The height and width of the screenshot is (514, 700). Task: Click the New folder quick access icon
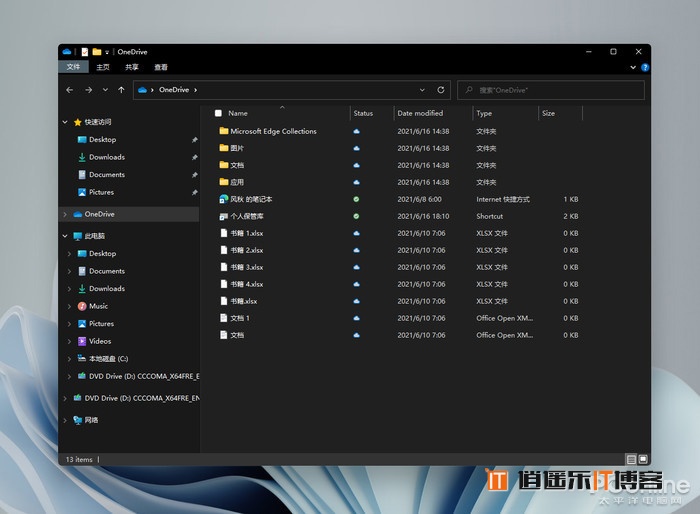click(x=97, y=52)
